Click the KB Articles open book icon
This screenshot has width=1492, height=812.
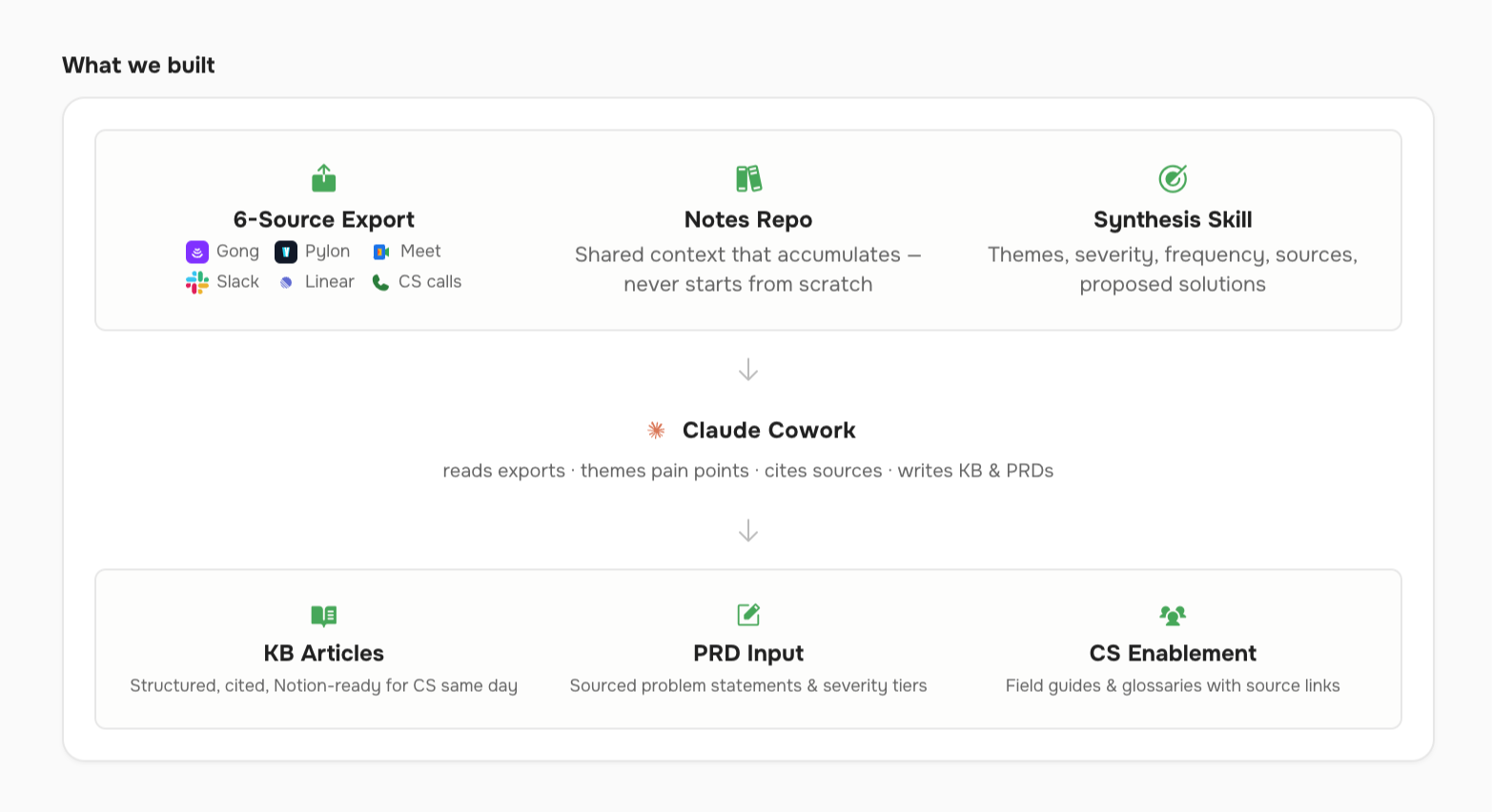(324, 616)
